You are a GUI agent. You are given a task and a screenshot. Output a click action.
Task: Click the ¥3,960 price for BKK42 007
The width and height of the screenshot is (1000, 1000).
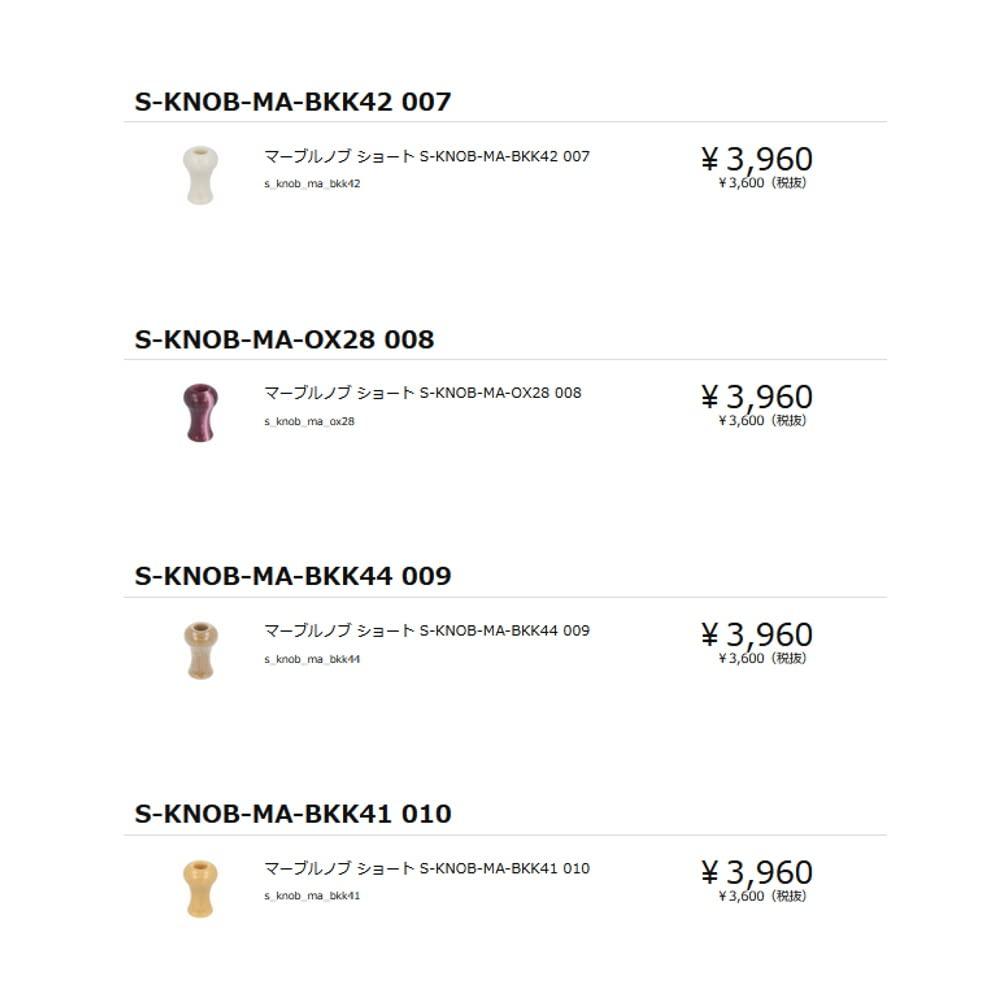click(756, 159)
